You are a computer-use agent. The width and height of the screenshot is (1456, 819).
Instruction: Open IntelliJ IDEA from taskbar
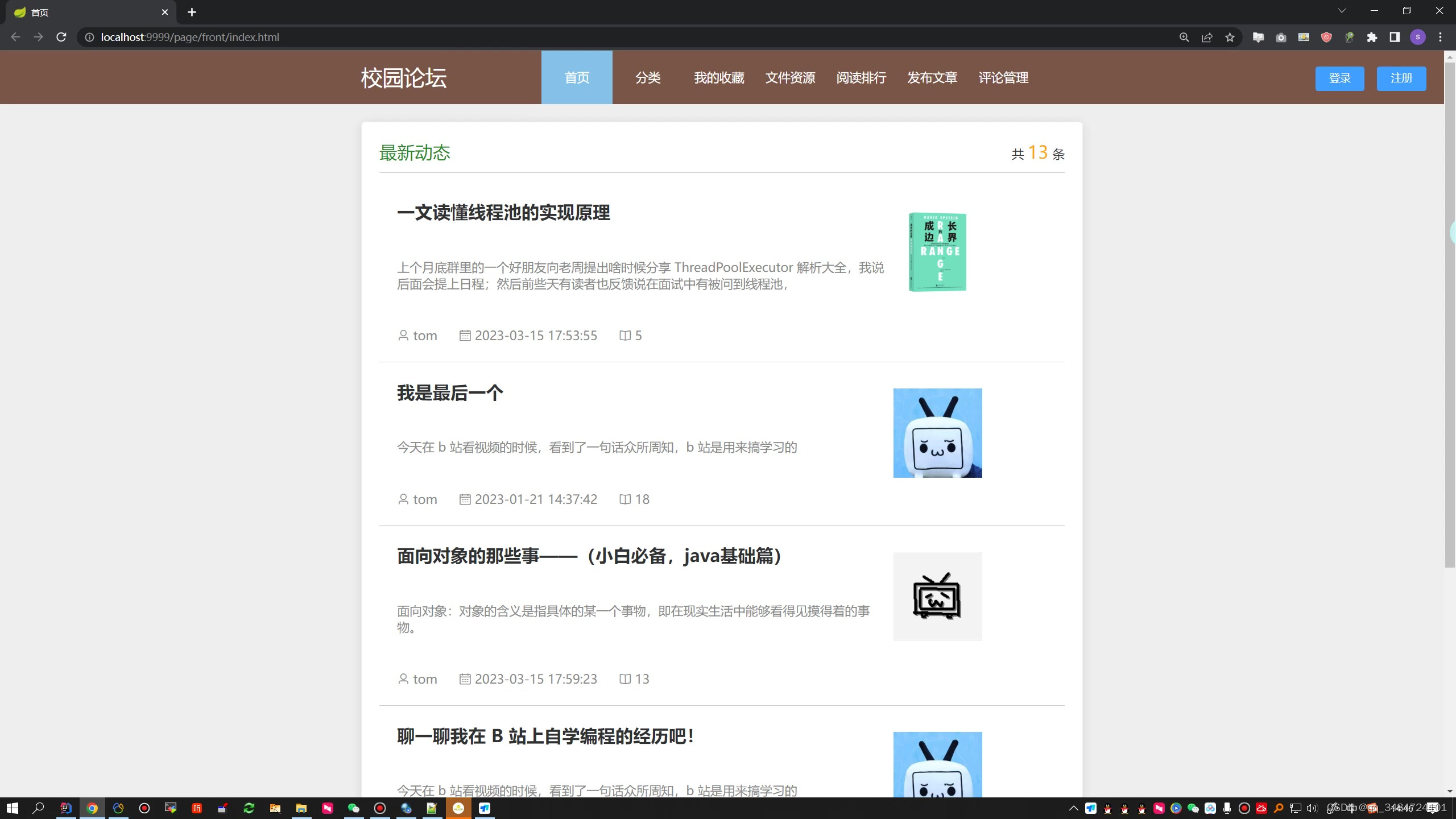click(66, 808)
